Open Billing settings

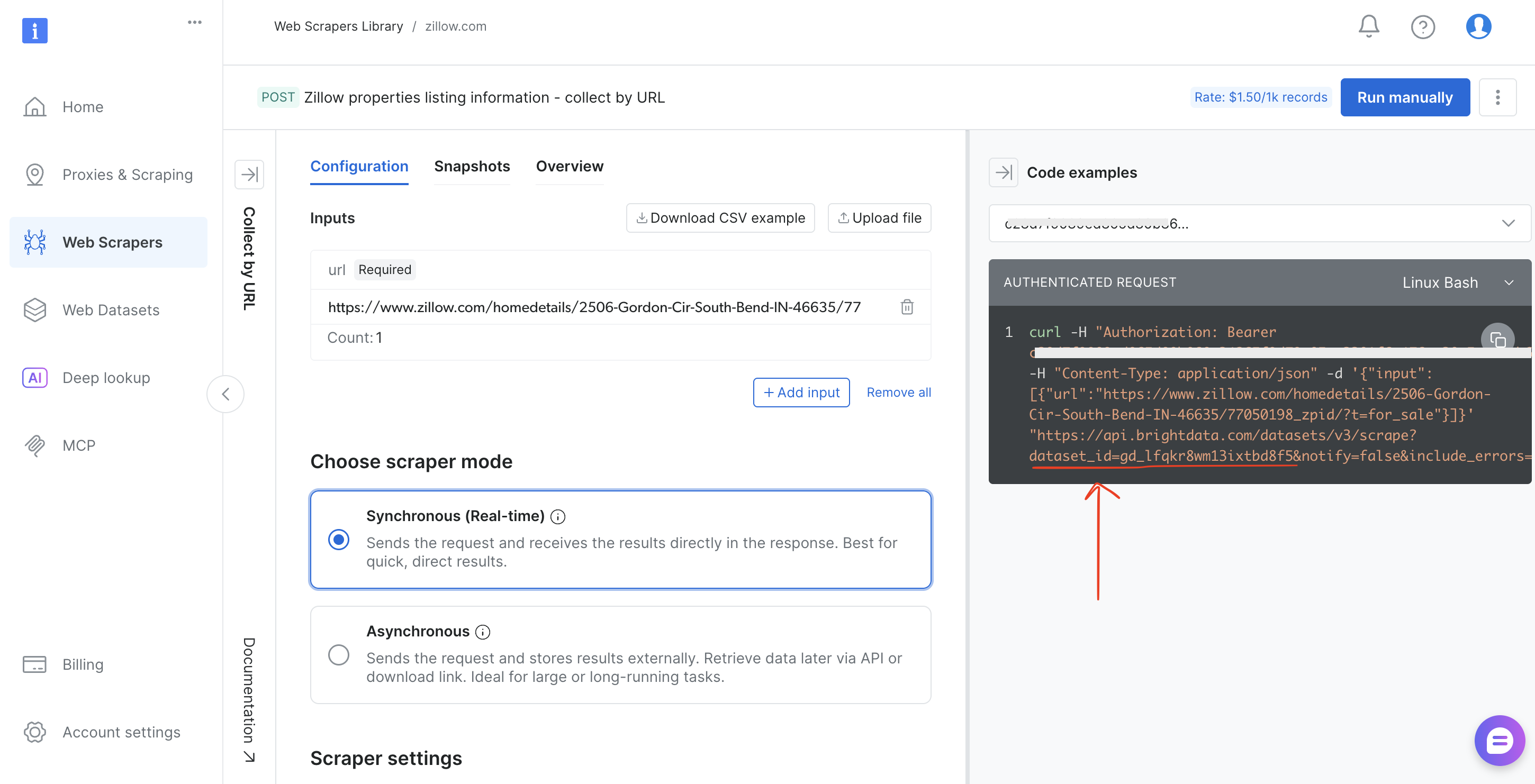click(83, 664)
